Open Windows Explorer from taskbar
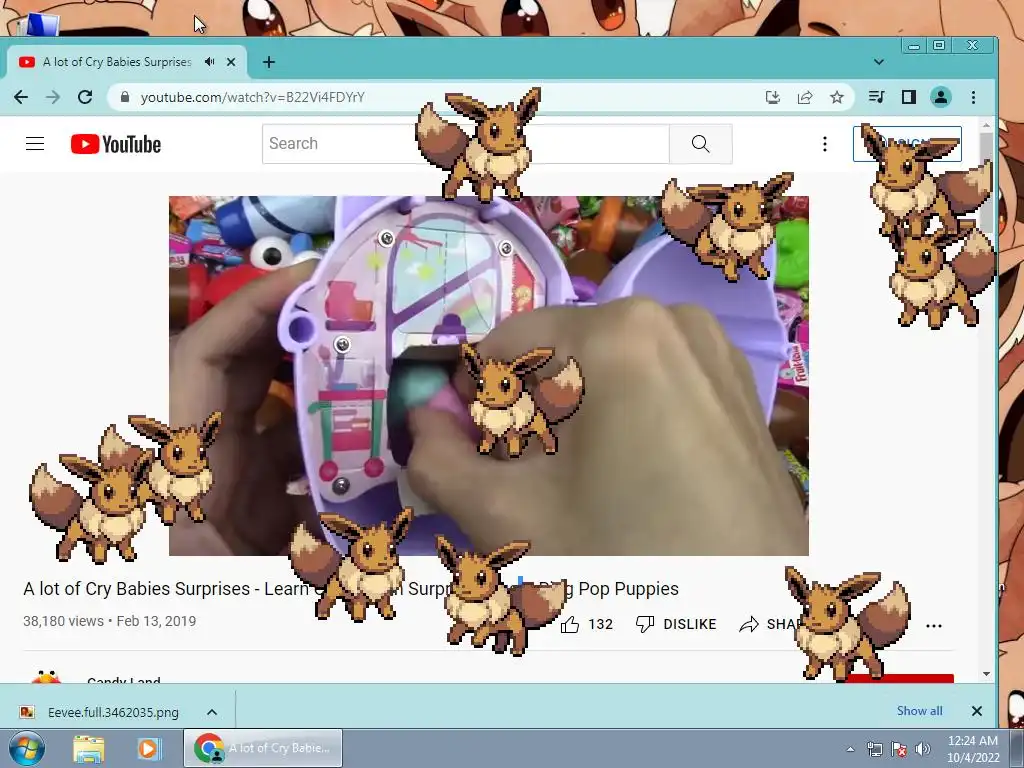 pos(89,748)
